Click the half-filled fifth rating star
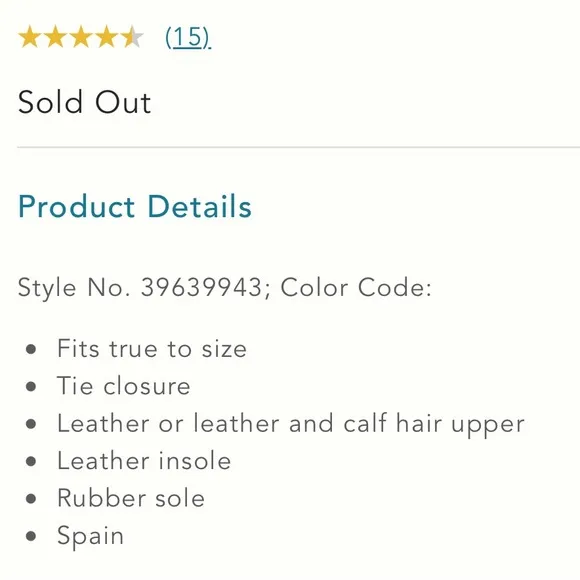 (132, 37)
